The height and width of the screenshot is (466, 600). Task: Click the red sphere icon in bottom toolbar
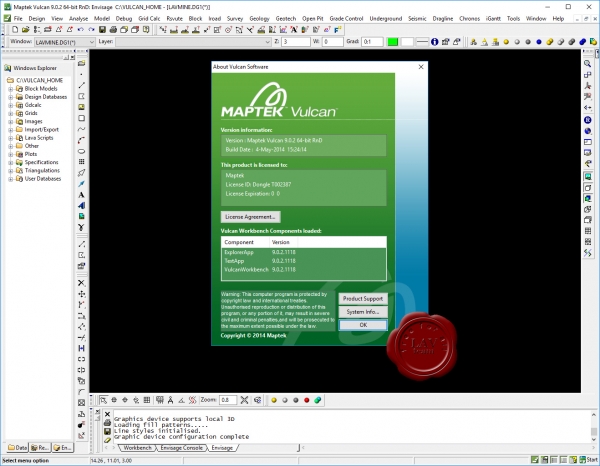coord(307,400)
